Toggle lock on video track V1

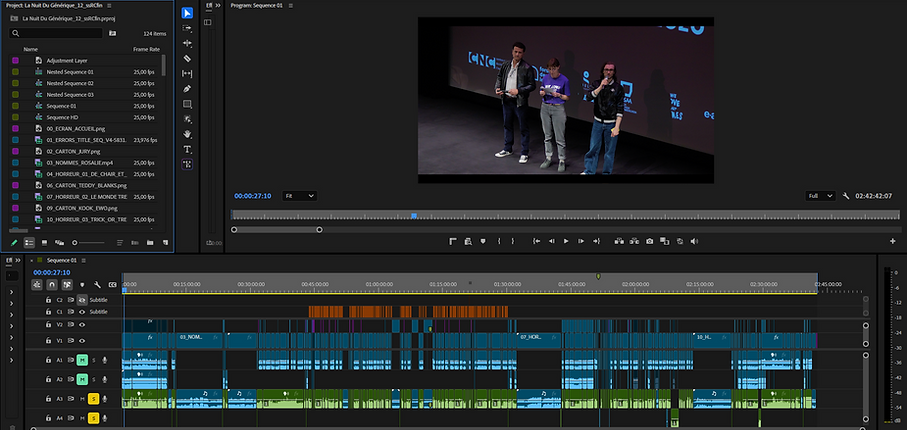(49, 341)
